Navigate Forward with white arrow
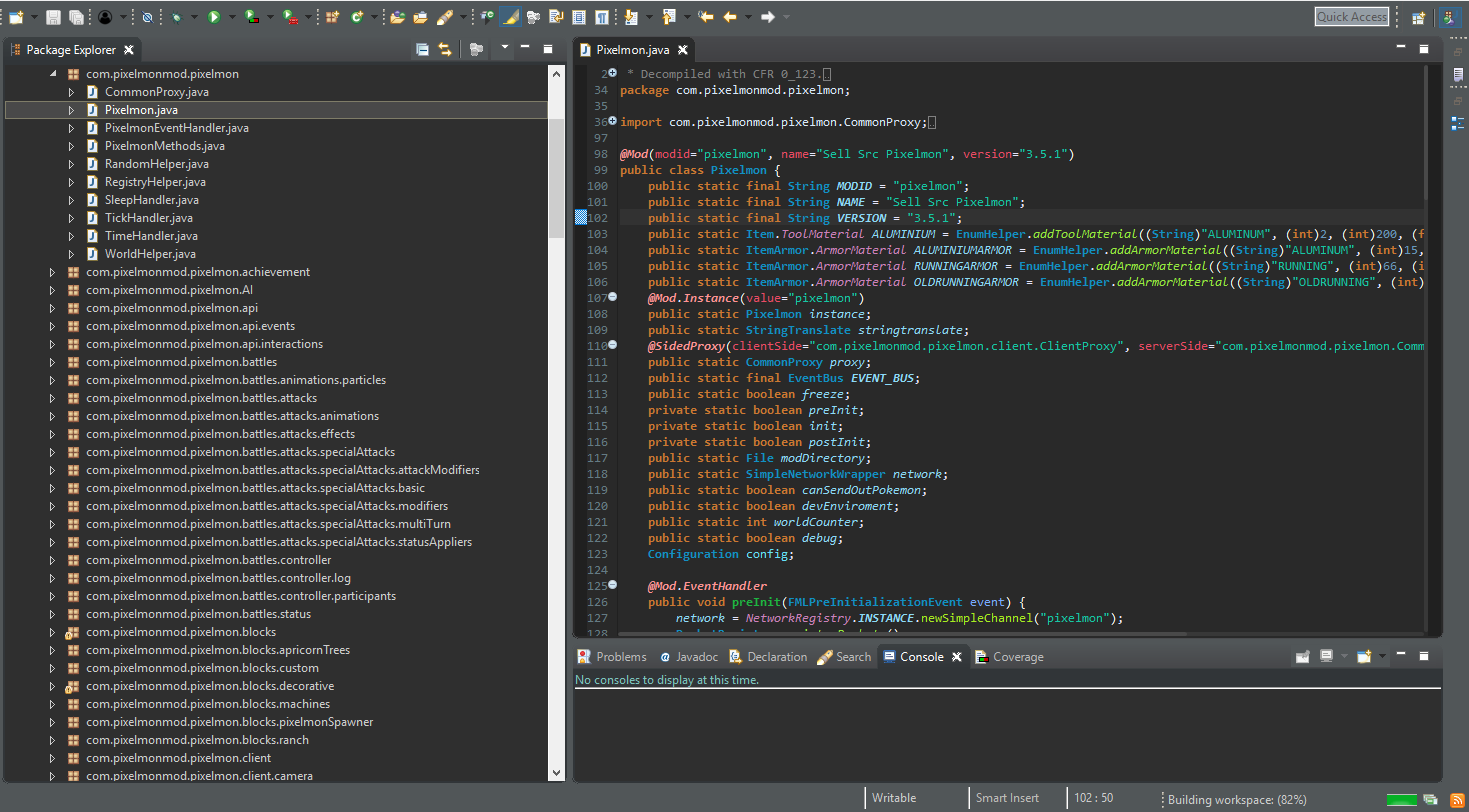The height and width of the screenshot is (812, 1469). point(767,17)
